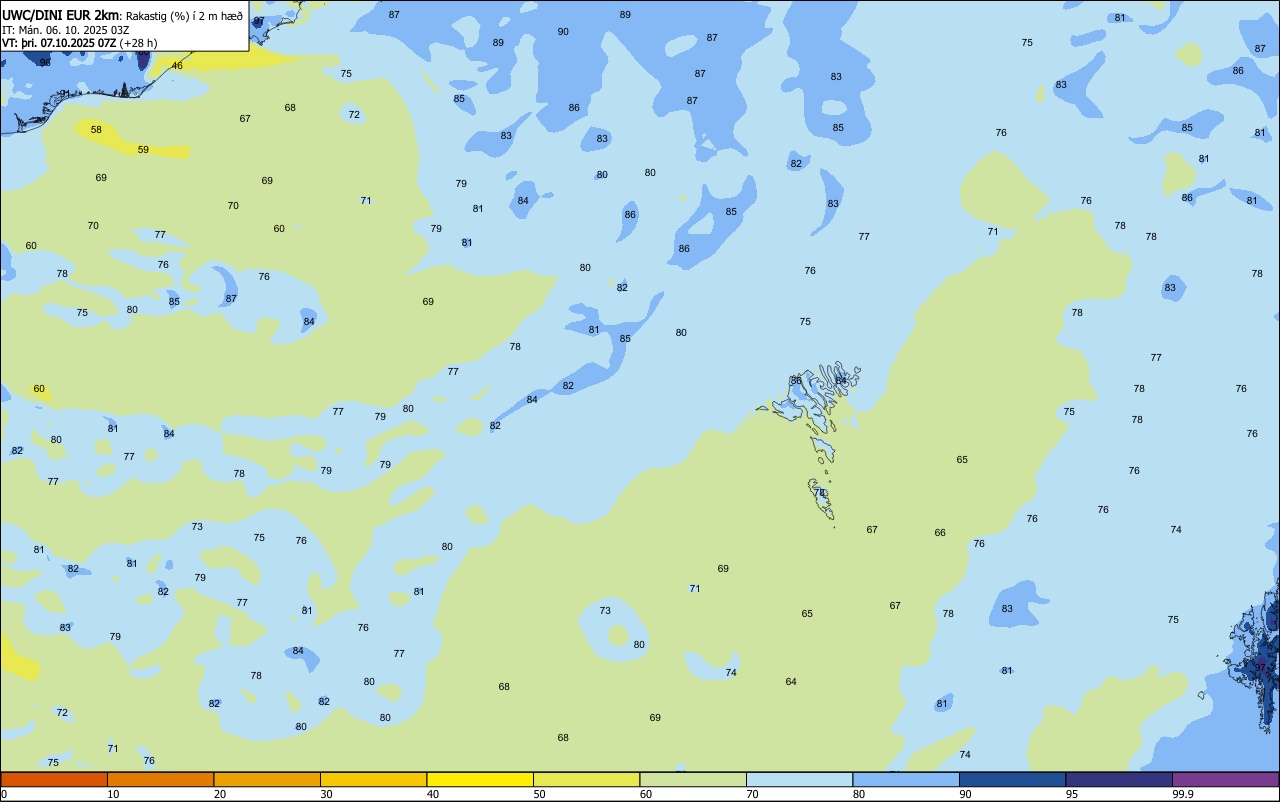Click the '40' legend scale label

(x=433, y=794)
